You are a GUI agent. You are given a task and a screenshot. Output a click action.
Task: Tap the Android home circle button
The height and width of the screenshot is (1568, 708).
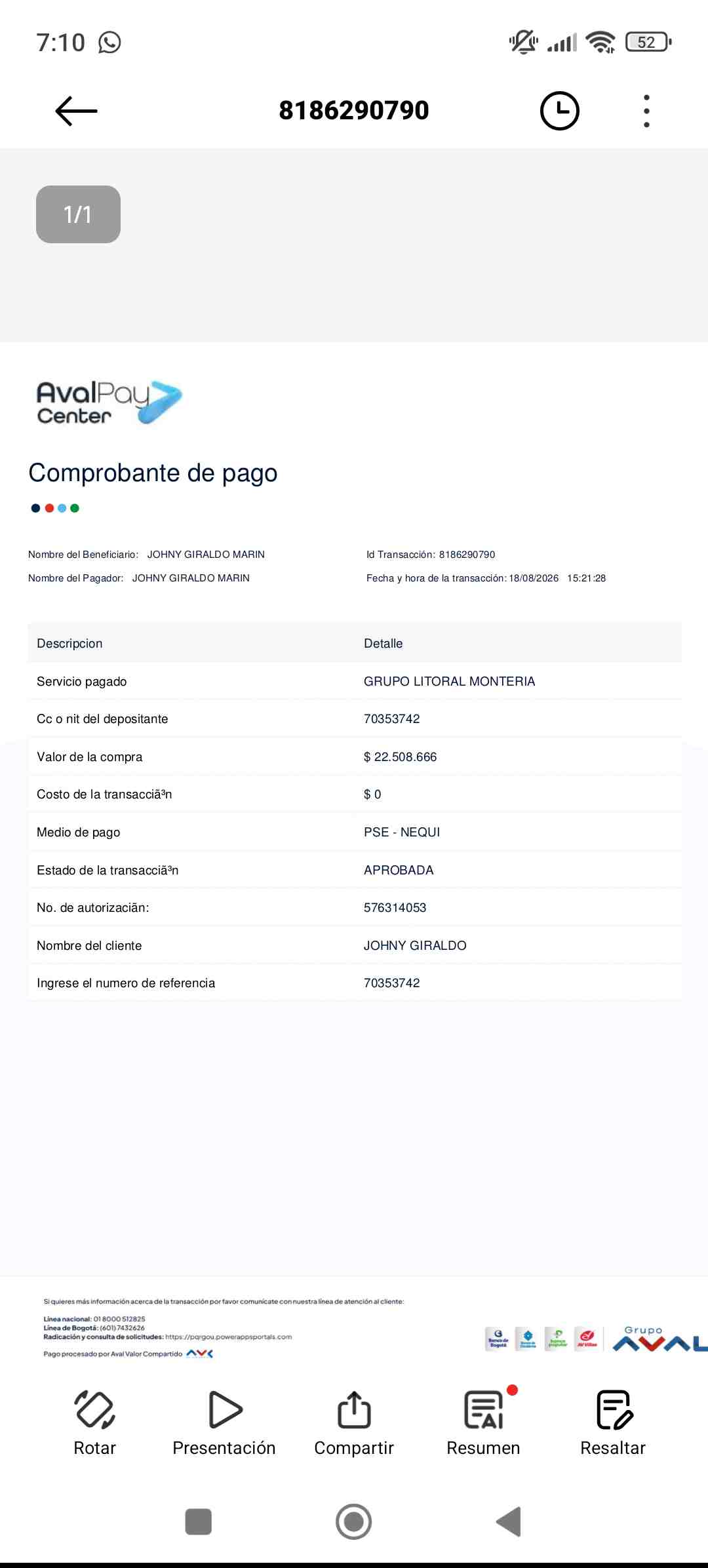point(354,1521)
